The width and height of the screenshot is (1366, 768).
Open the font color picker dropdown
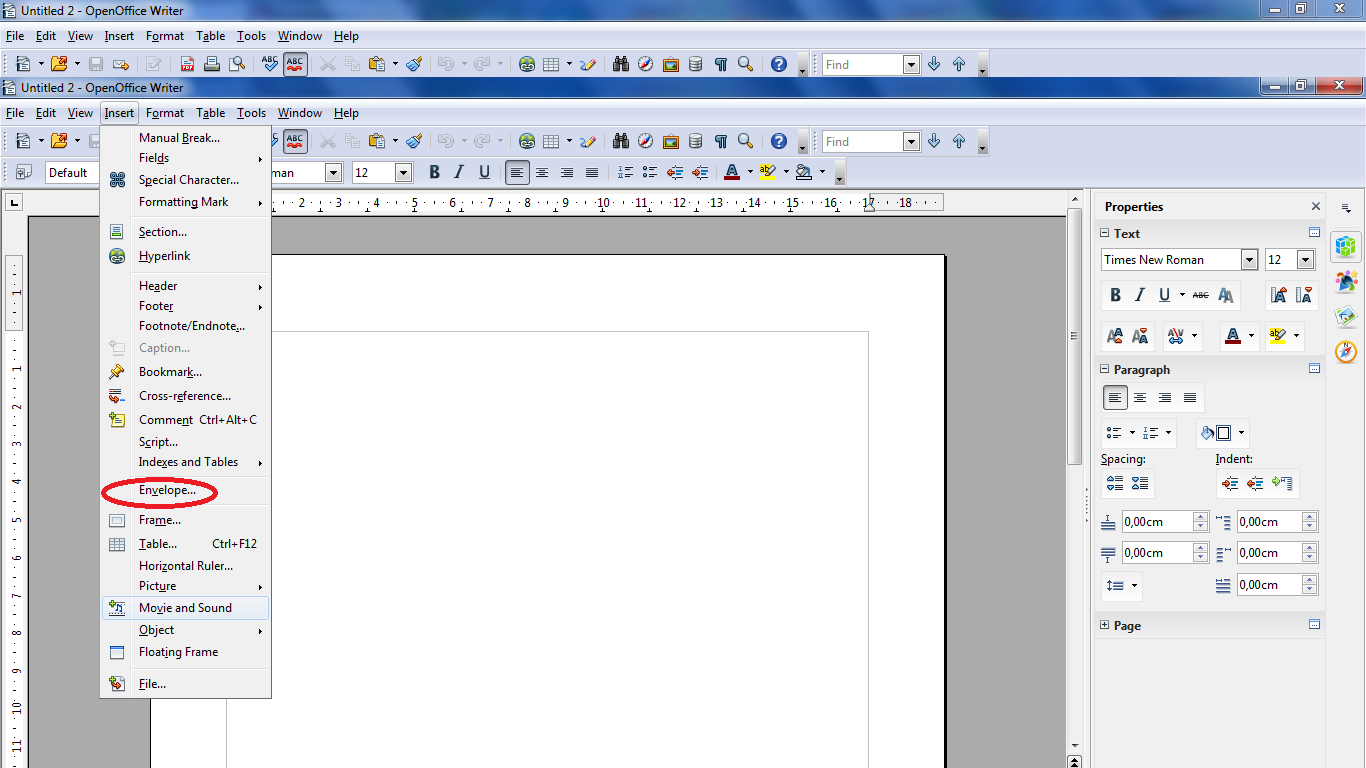click(x=1250, y=334)
